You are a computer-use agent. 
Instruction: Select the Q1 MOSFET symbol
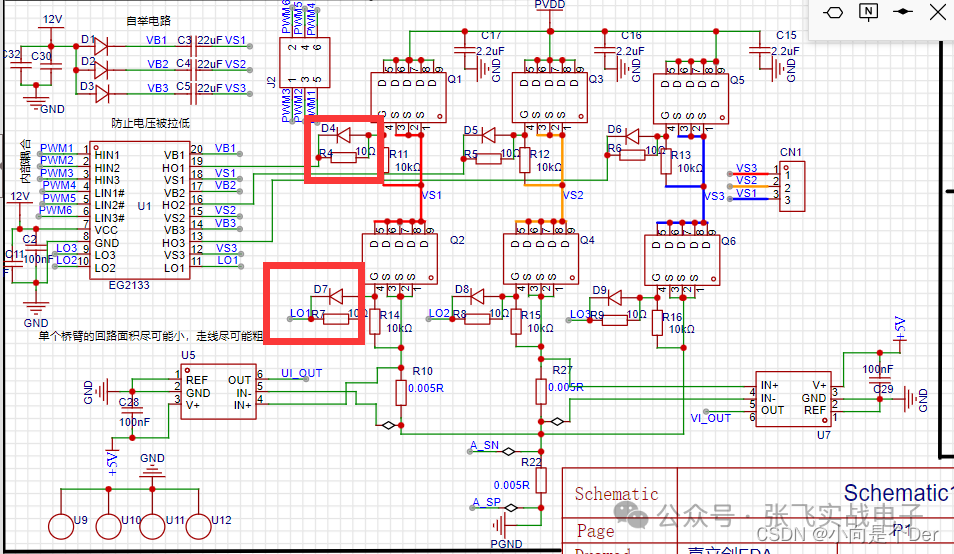[408, 98]
